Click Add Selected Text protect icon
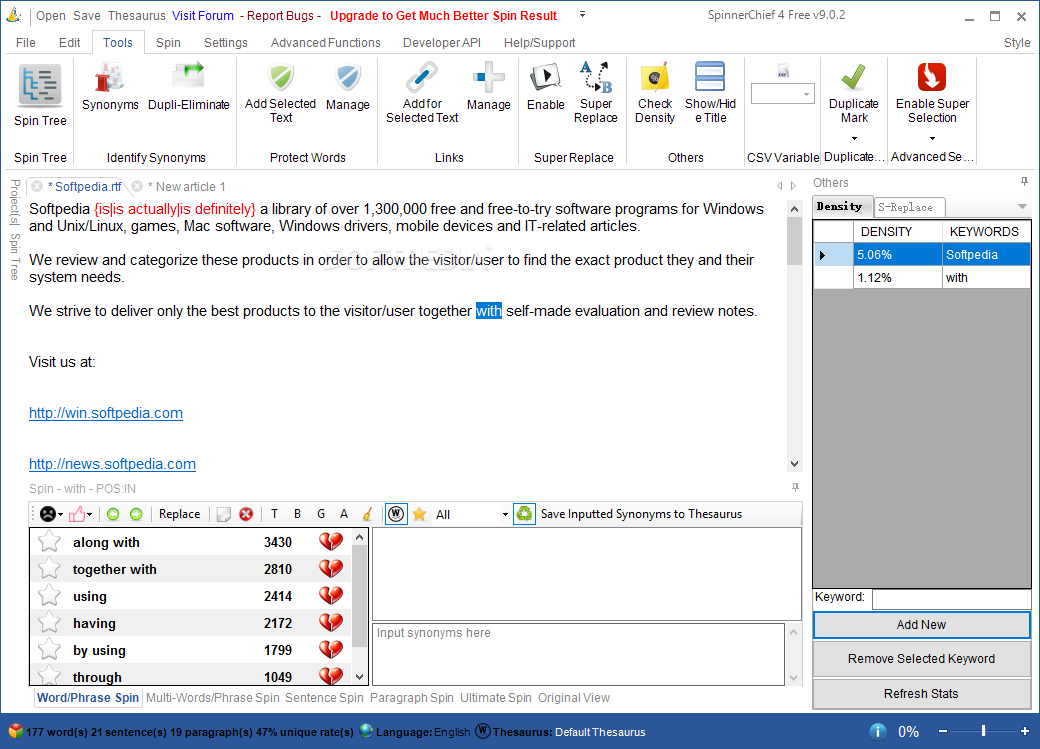This screenshot has width=1040, height=749. coord(281,78)
